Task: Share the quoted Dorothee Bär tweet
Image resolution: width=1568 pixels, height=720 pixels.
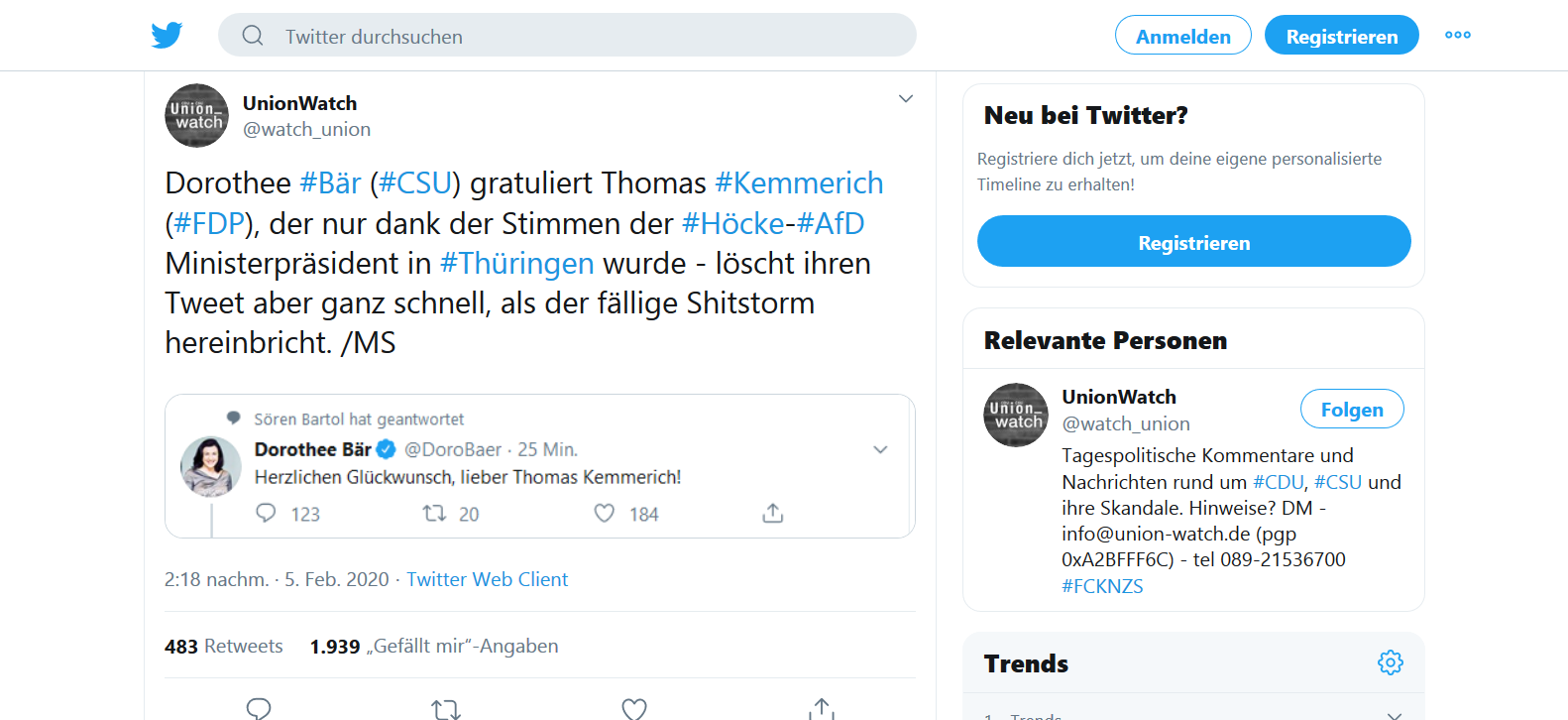Action: point(773,513)
